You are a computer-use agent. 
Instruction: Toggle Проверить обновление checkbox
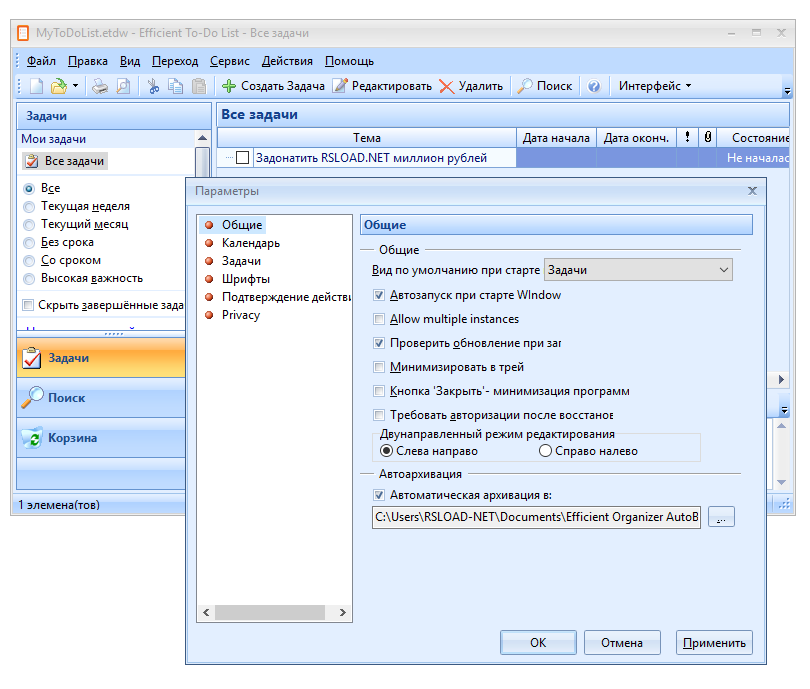pyautogui.click(x=379, y=343)
